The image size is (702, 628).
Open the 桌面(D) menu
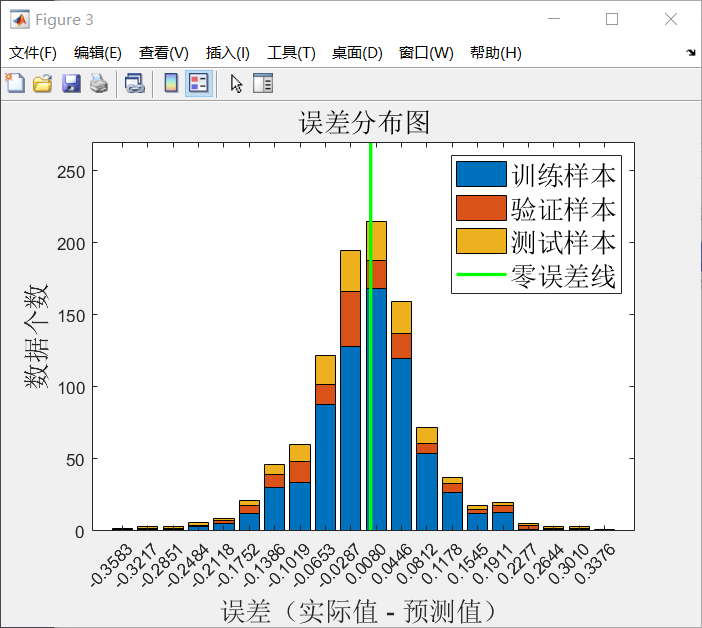pyautogui.click(x=357, y=53)
